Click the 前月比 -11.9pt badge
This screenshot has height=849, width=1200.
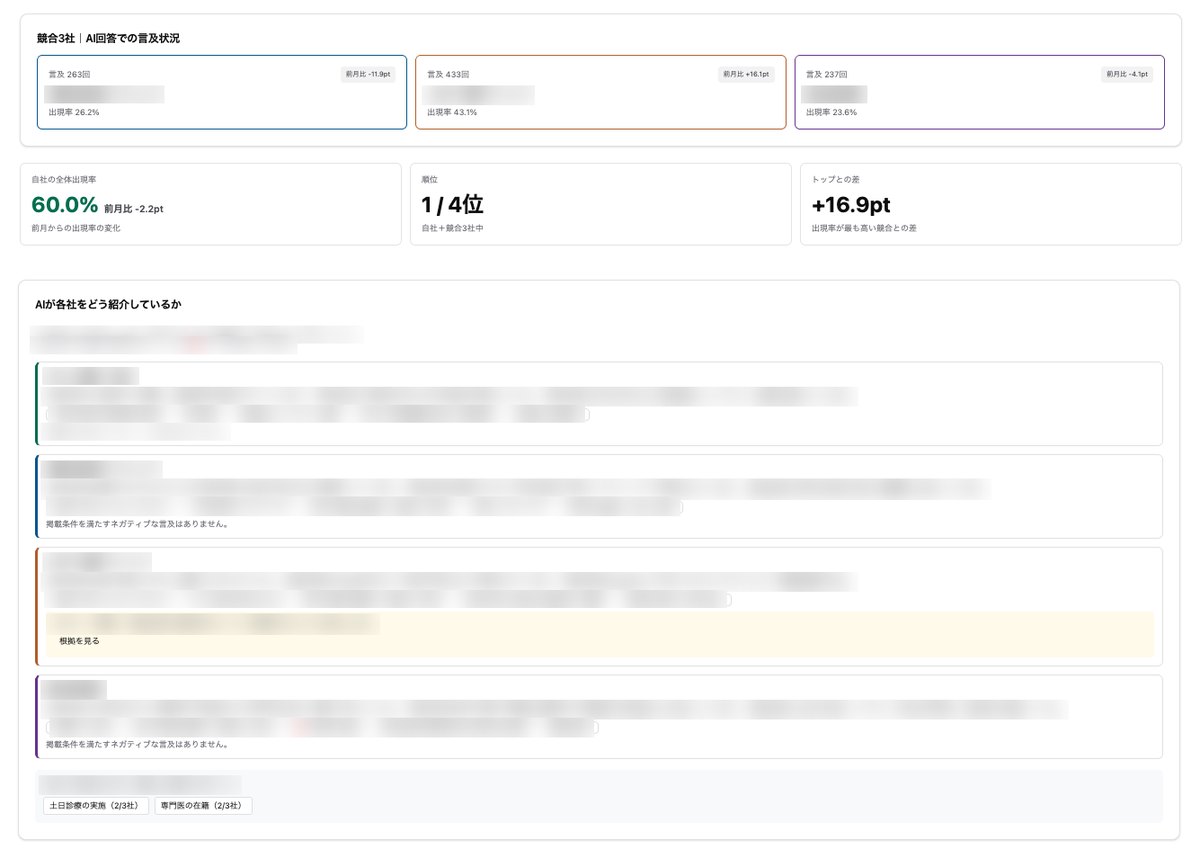368,74
